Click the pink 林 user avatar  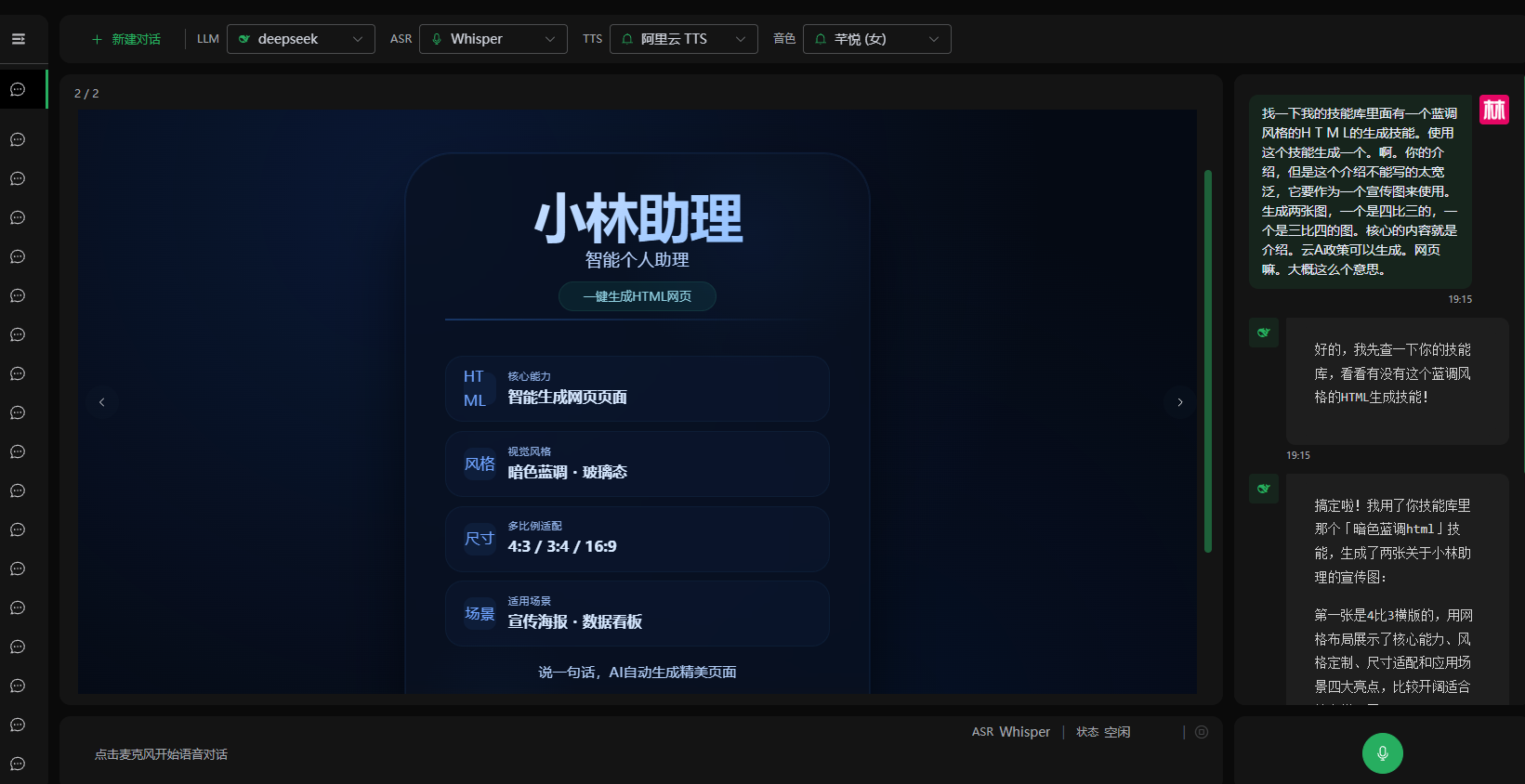click(x=1494, y=110)
